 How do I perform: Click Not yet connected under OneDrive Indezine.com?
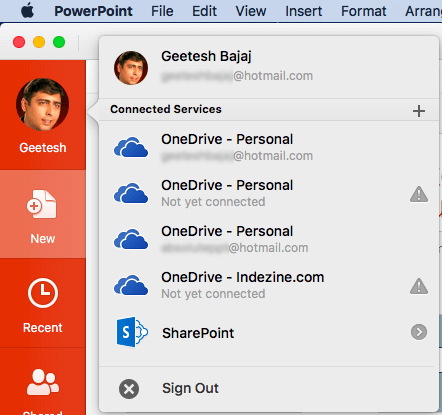tap(213, 294)
